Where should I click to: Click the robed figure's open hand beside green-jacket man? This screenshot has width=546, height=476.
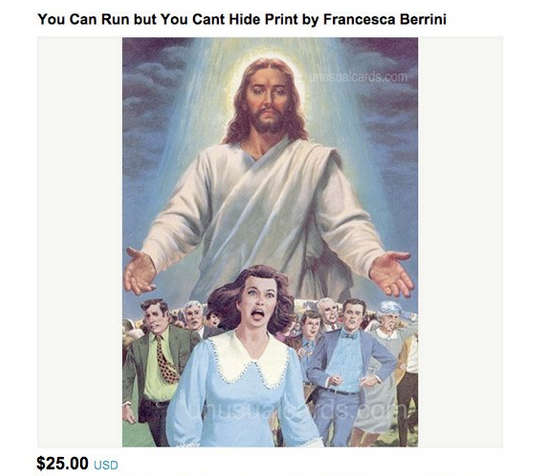[139, 270]
